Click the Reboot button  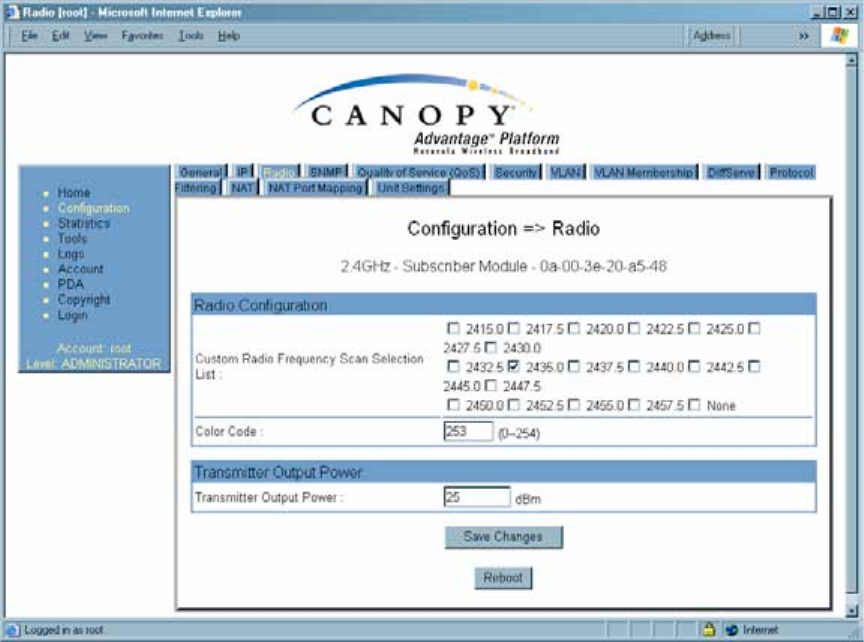[503, 578]
